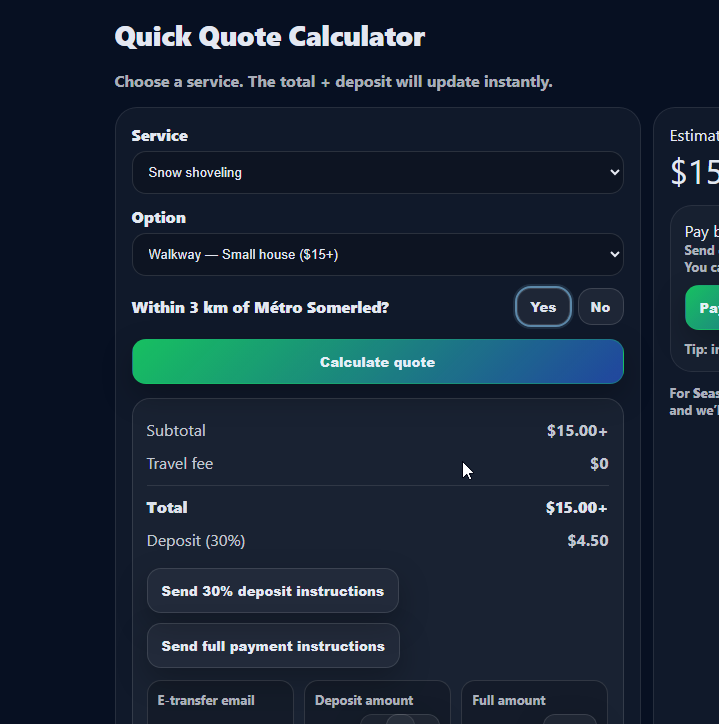Image resolution: width=719 pixels, height=724 pixels.
Task: Click the green Pay button in estimate panel
Action: (704, 308)
